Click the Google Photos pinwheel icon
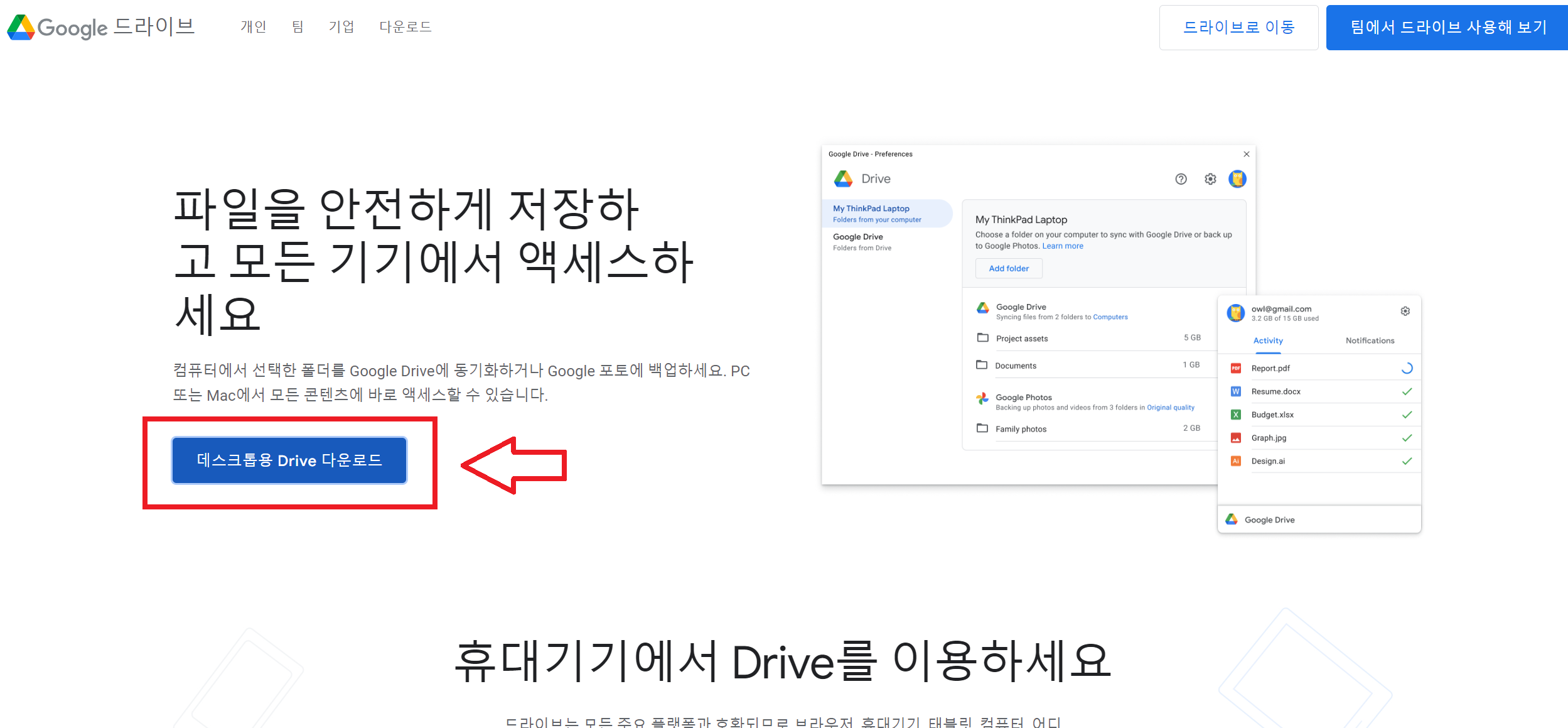Image resolution: width=1568 pixels, height=728 pixels. 982,398
